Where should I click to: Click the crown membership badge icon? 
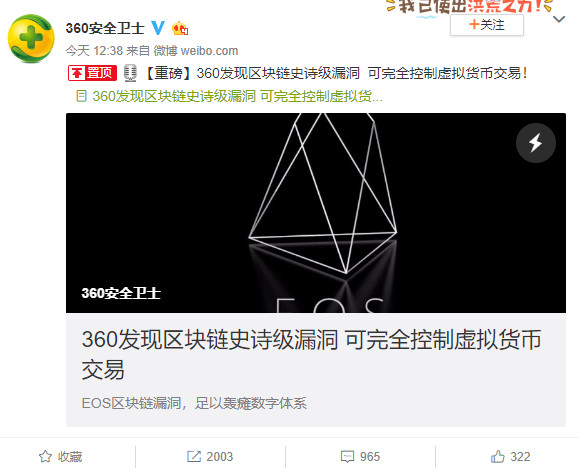click(x=180, y=28)
